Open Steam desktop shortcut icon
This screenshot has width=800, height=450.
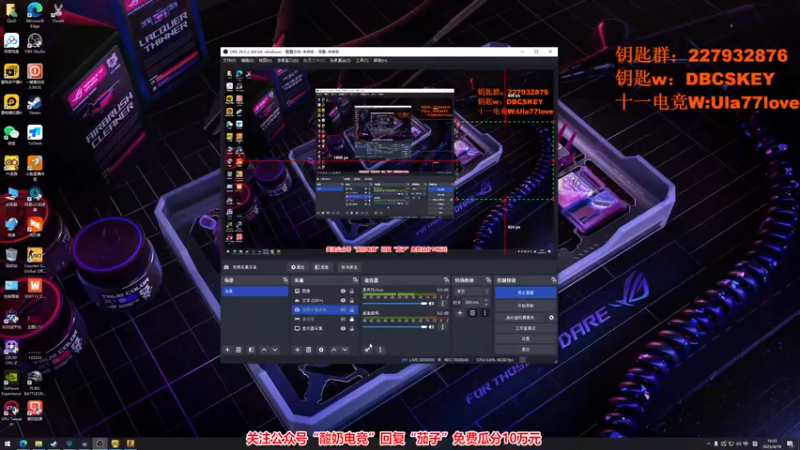tap(35, 105)
